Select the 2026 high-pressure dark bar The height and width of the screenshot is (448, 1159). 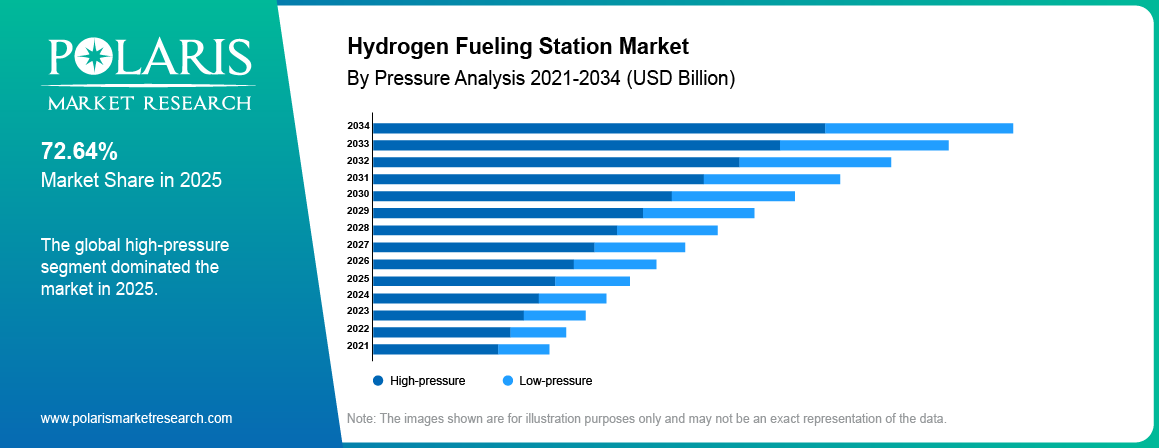point(474,265)
